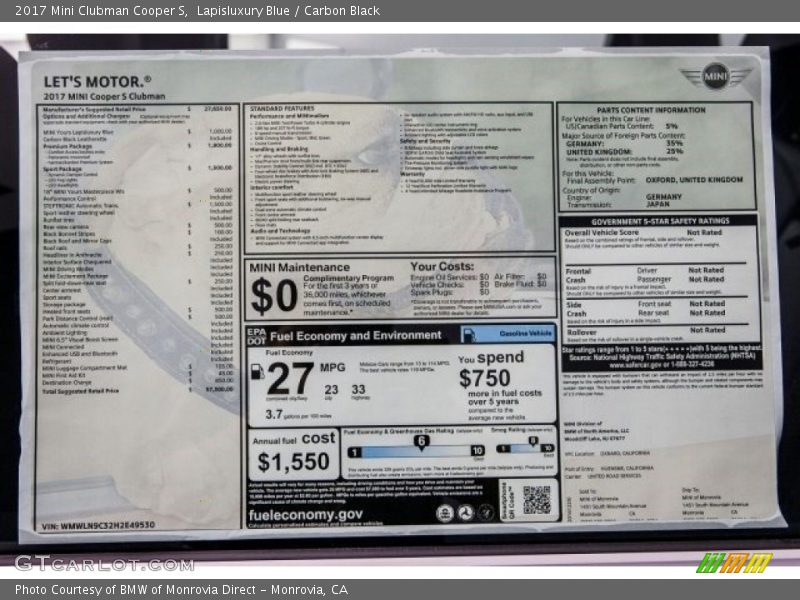Click the page title '2017 Mini Clubman Cooper S'
The height and width of the screenshot is (600, 800).
pos(101,11)
